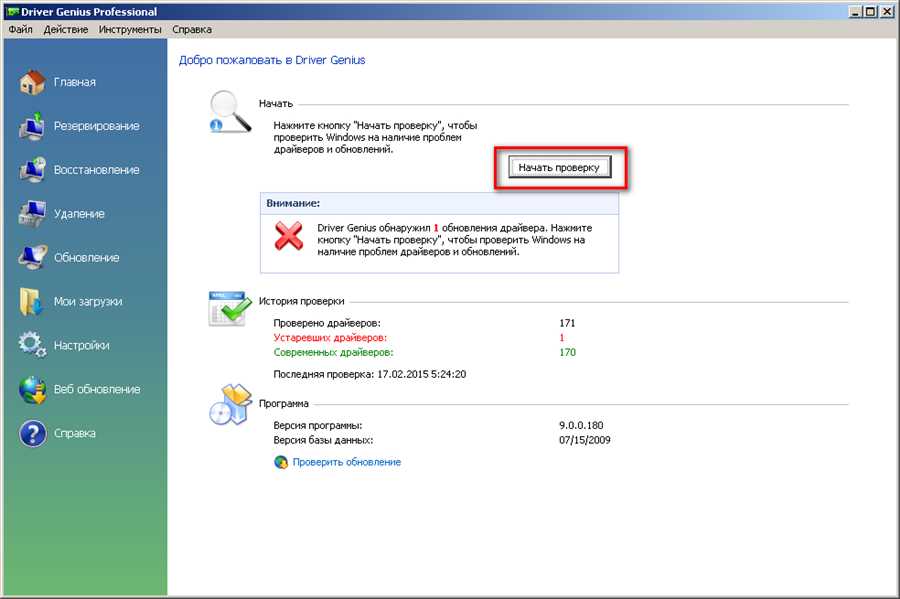Viewport: 900px width, 599px height.
Task: Close the Driver Genius window
Action: coord(886,11)
